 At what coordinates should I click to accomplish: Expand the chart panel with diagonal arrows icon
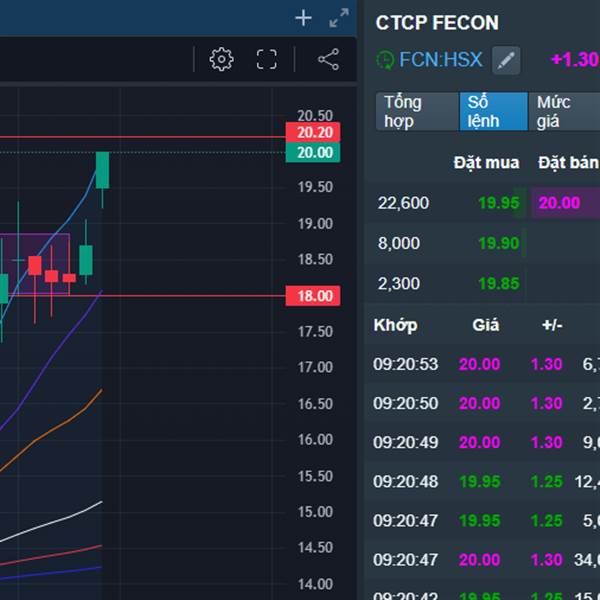point(339,18)
